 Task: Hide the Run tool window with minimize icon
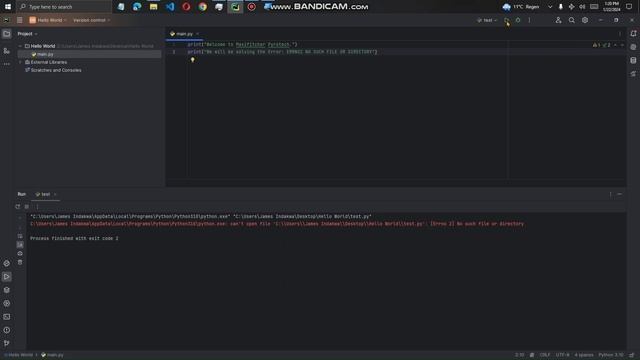pos(620,194)
